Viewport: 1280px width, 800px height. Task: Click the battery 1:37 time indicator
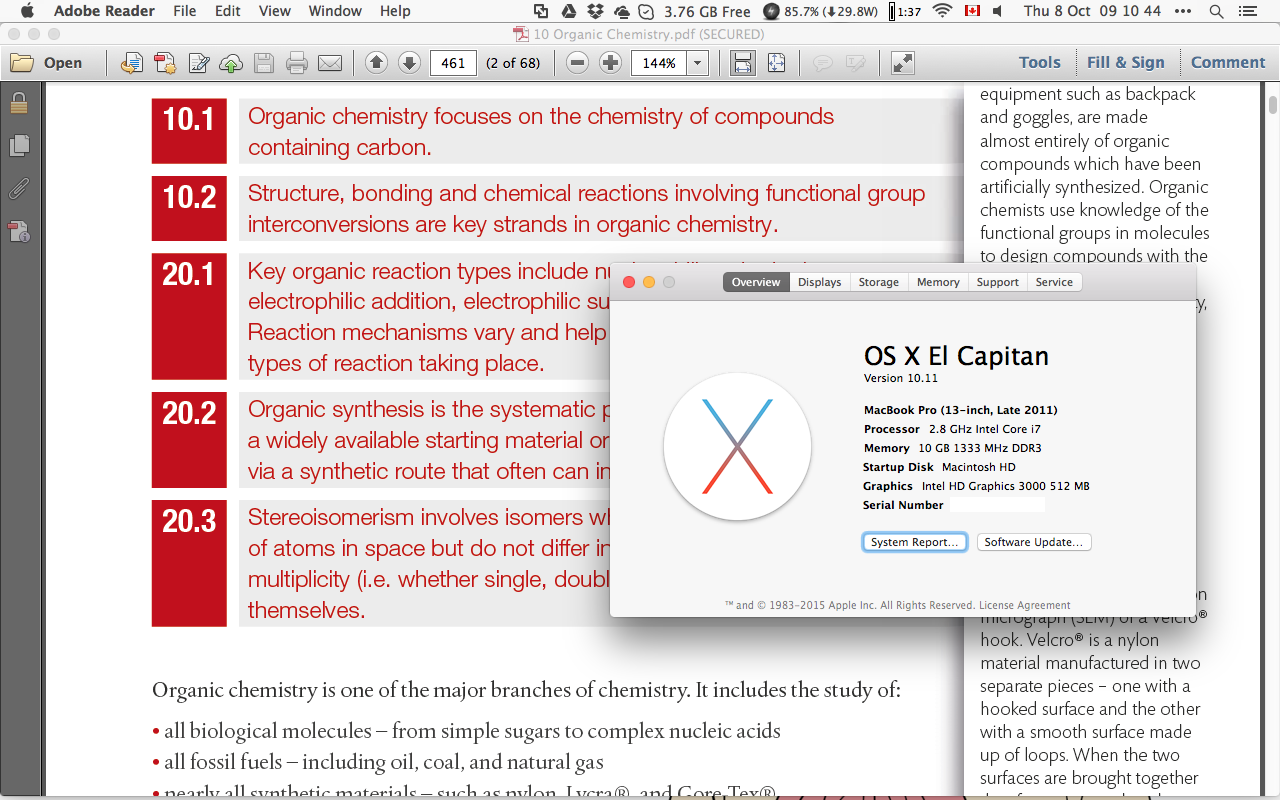[905, 11]
